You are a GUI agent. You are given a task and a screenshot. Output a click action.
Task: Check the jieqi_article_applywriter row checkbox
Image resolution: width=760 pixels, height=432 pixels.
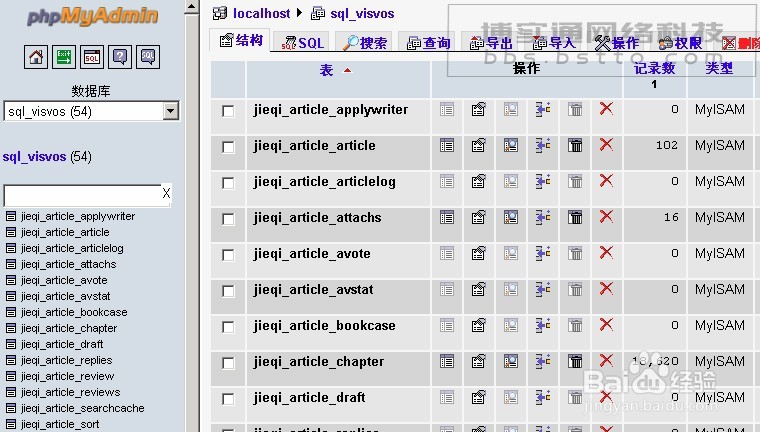pyautogui.click(x=228, y=111)
